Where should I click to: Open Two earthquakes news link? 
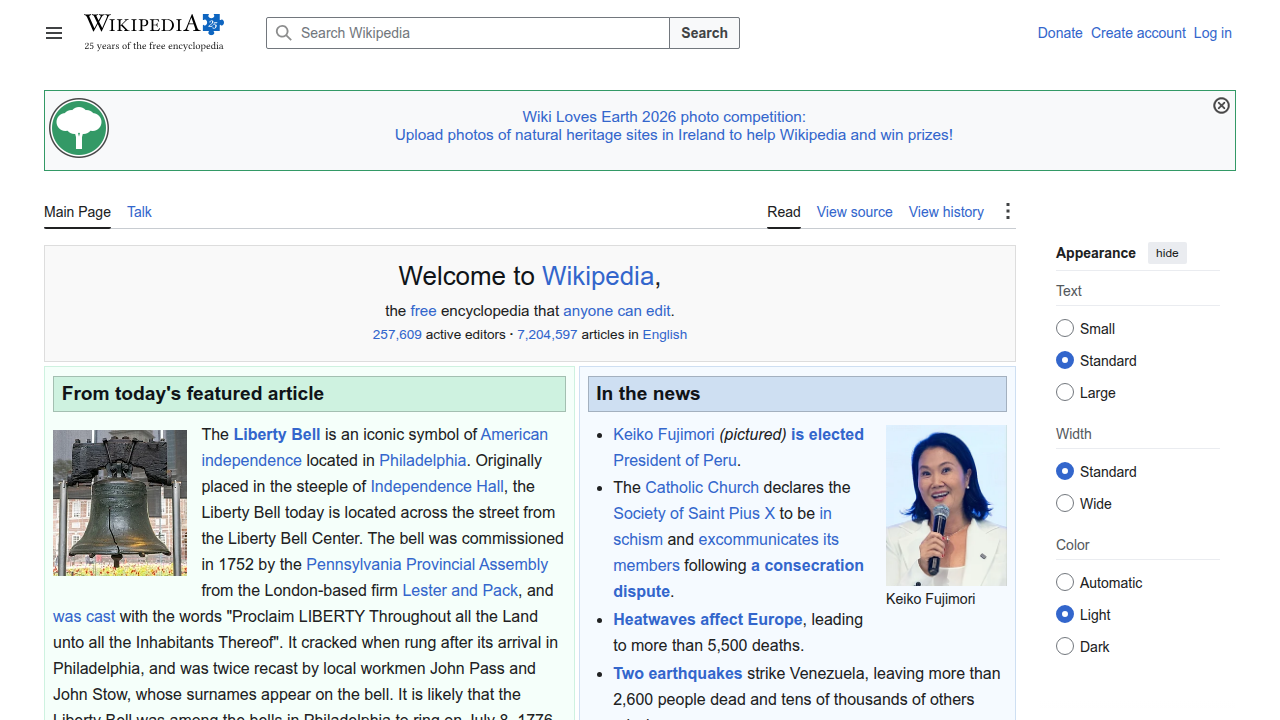click(678, 673)
